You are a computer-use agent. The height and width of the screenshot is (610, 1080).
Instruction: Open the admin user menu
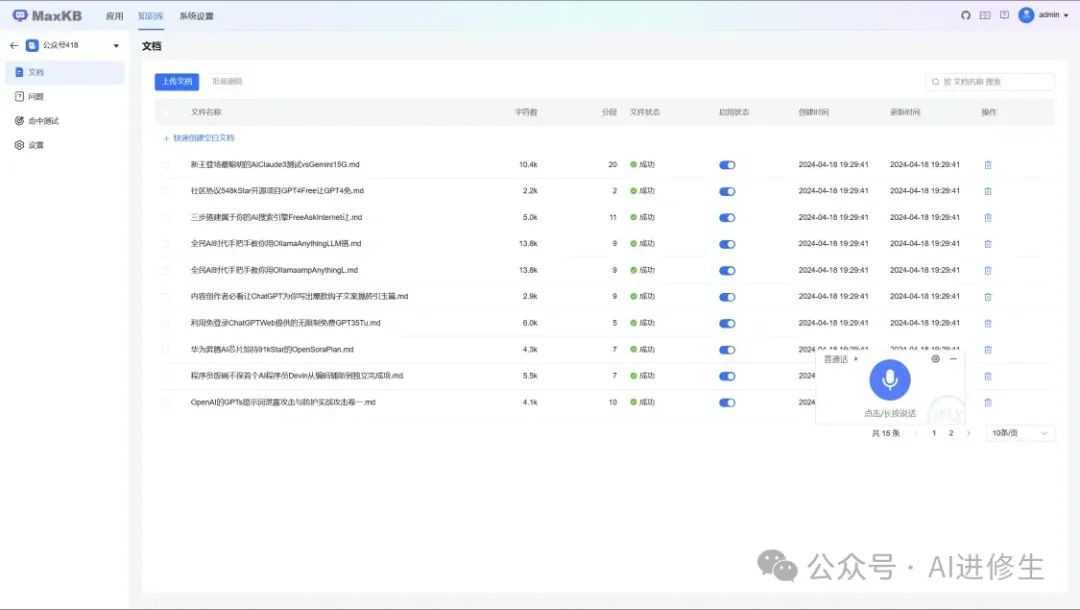(x=1050, y=15)
